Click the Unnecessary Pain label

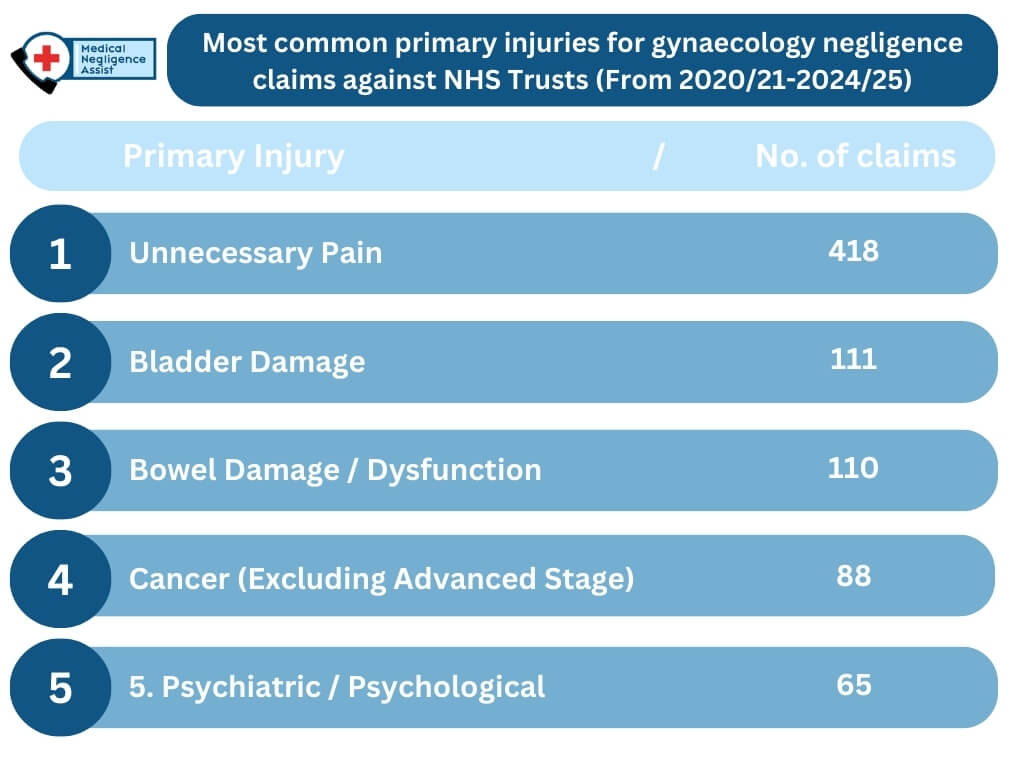256,253
